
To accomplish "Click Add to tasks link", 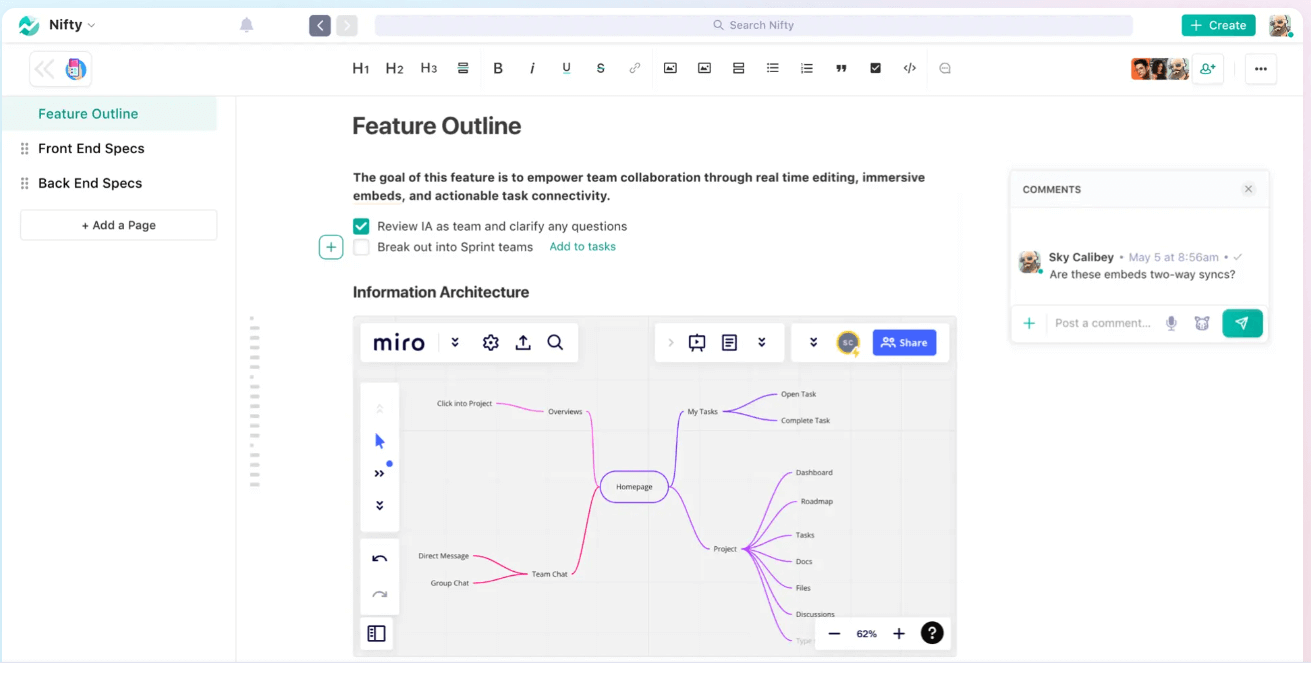I will point(582,247).
